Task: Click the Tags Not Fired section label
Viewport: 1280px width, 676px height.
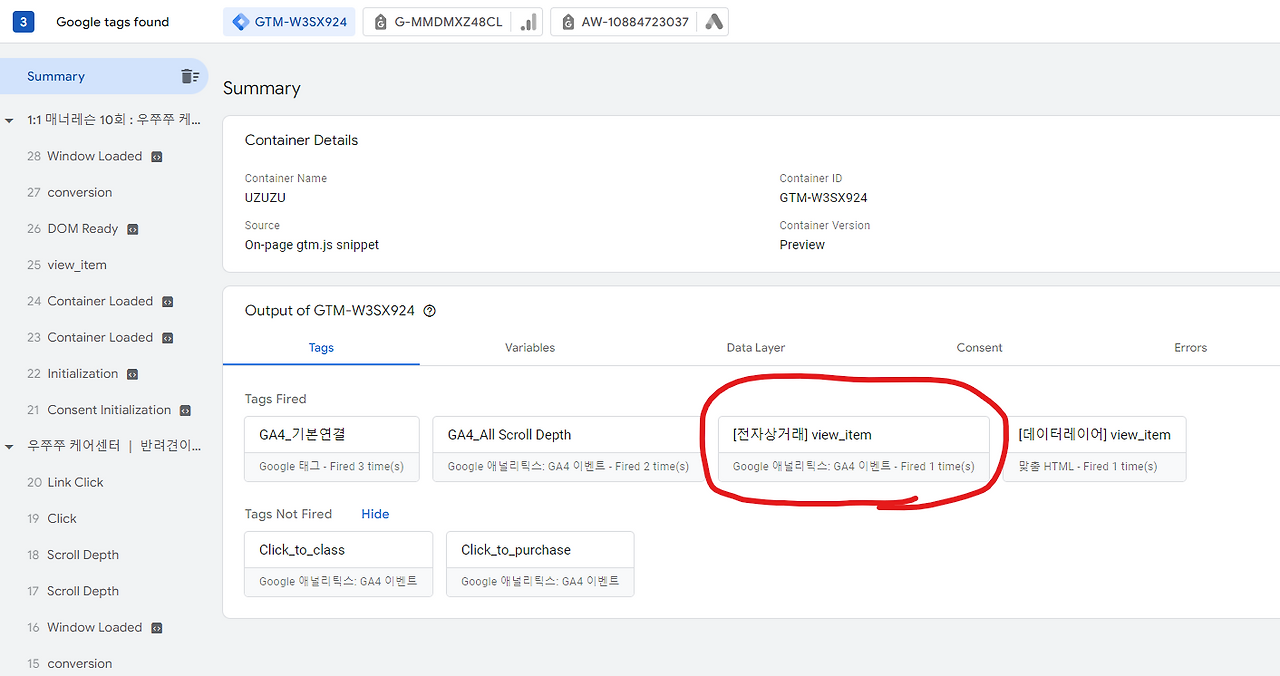Action: click(x=288, y=514)
